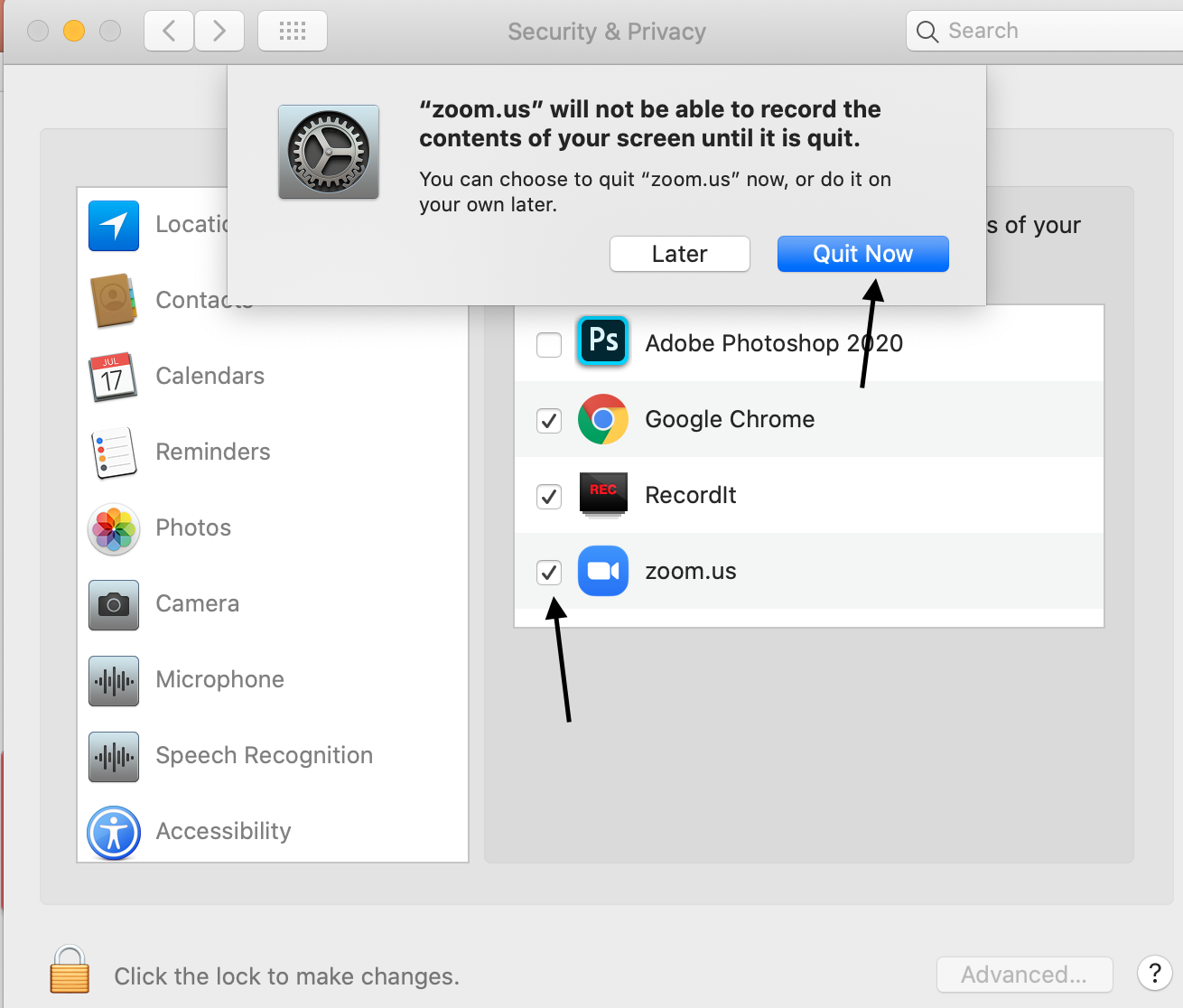
Task: Choose the Photos icon in the sidebar
Action: 114,528
